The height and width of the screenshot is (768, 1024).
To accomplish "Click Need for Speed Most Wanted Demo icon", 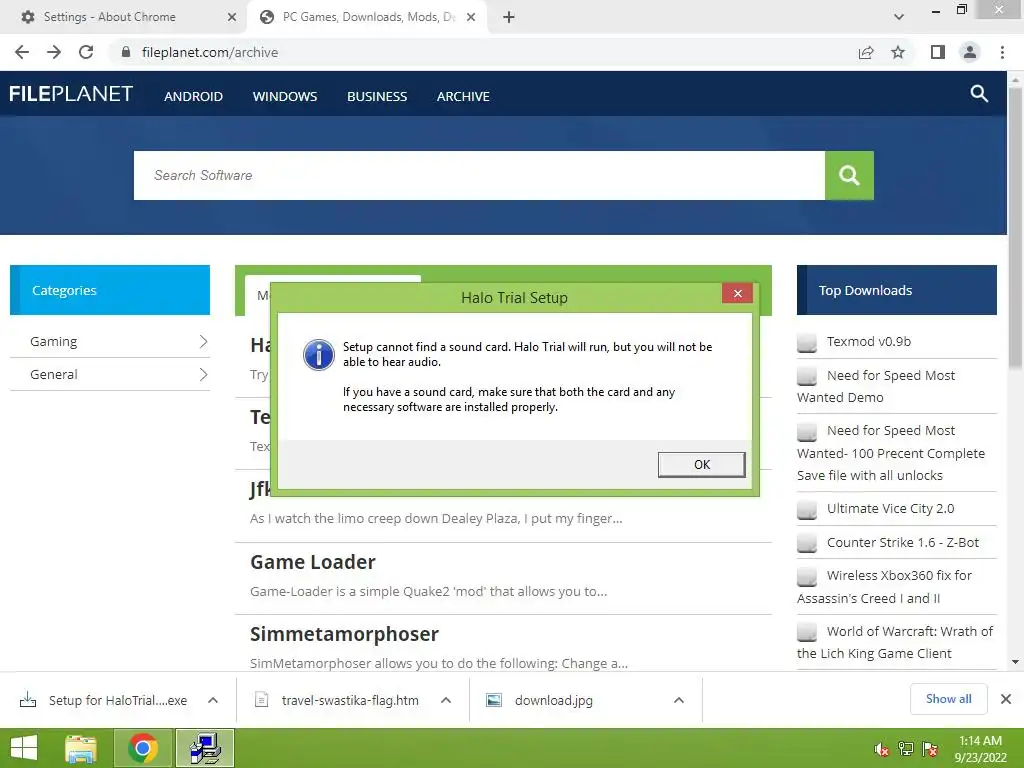I will 807,376.
